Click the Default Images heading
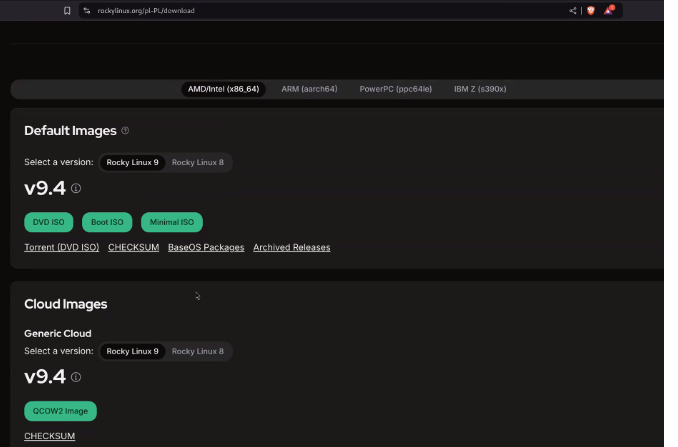The width and height of the screenshot is (678, 447). 70,131
